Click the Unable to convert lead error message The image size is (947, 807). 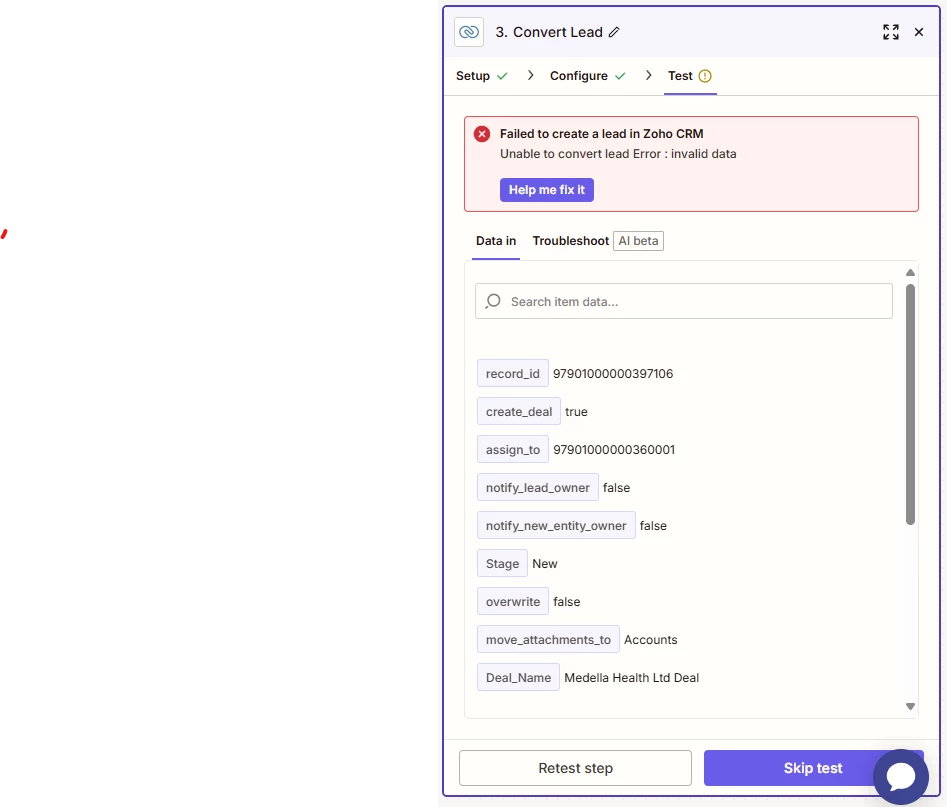pos(617,153)
